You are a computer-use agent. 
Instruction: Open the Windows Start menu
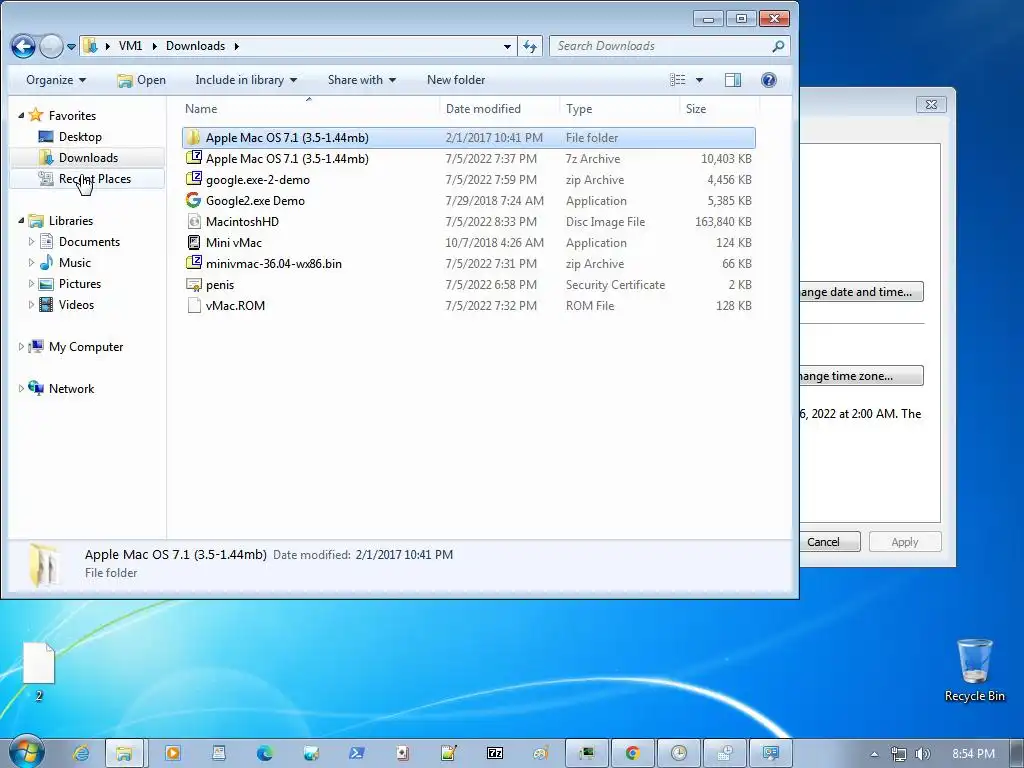(x=26, y=753)
